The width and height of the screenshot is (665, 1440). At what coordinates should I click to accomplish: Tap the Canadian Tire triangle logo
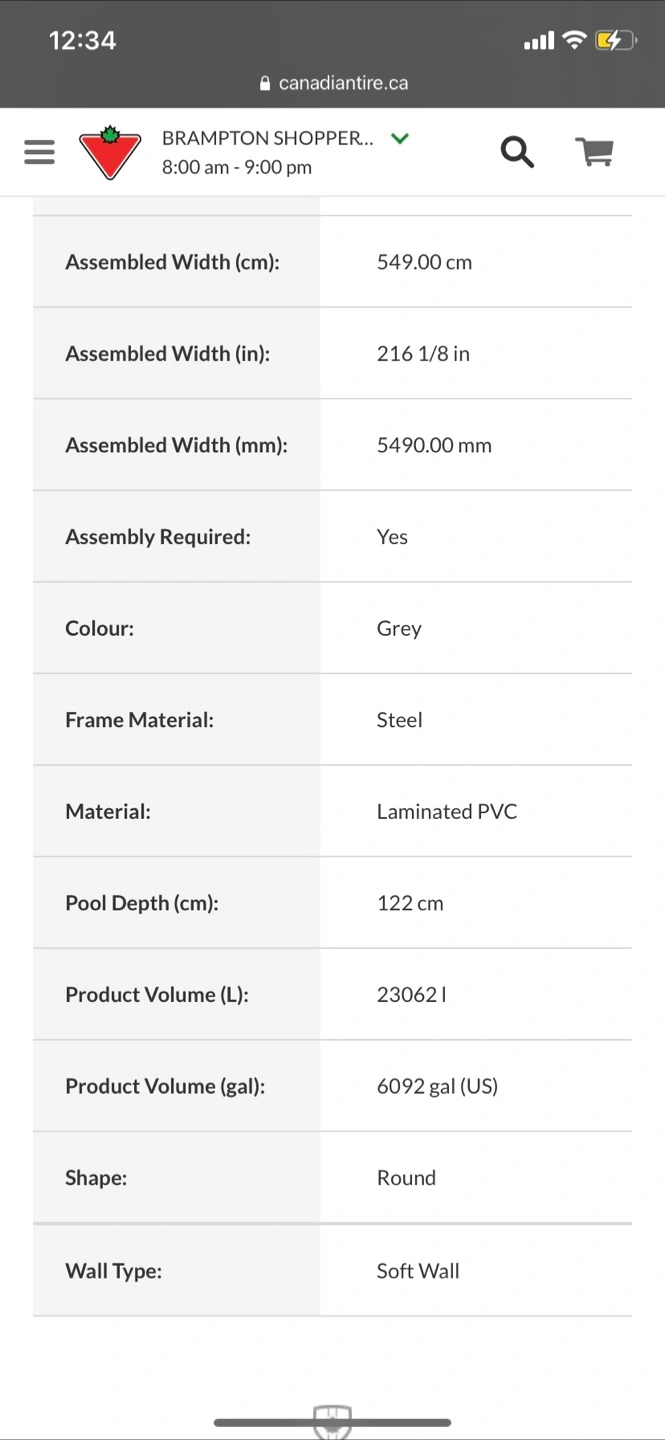pos(110,152)
